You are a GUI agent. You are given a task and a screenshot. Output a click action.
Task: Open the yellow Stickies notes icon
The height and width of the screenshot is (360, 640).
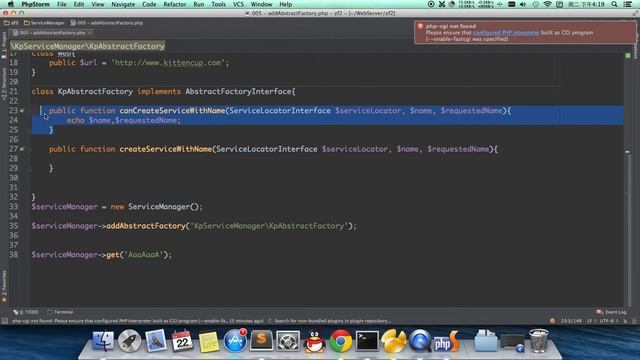pos(209,341)
